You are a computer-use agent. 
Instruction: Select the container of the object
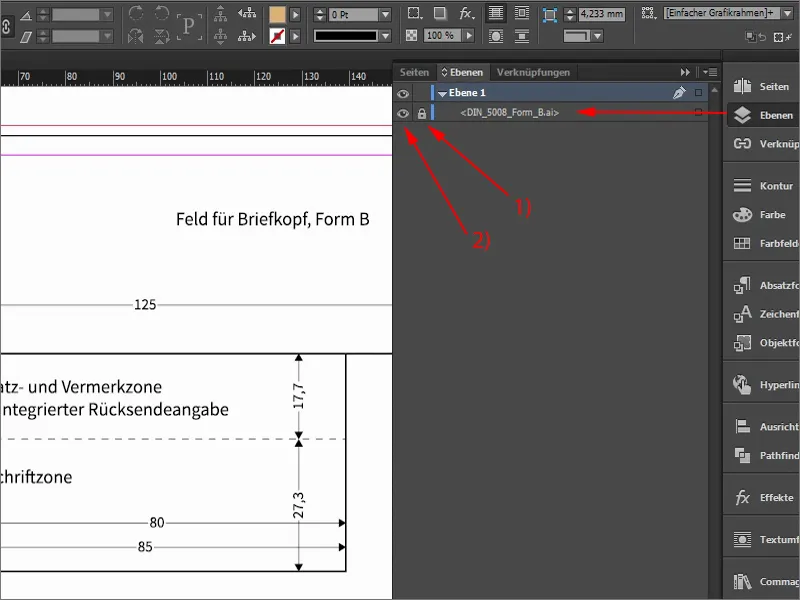(220, 14)
